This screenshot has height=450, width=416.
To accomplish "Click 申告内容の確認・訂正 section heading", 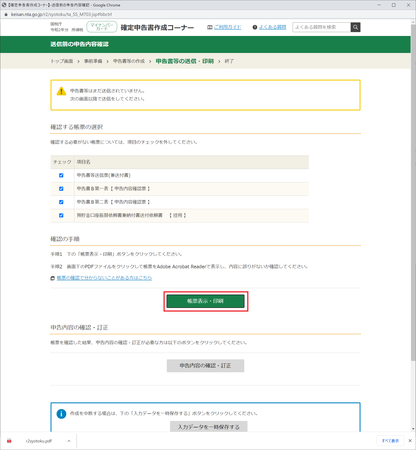I will pos(79,328).
